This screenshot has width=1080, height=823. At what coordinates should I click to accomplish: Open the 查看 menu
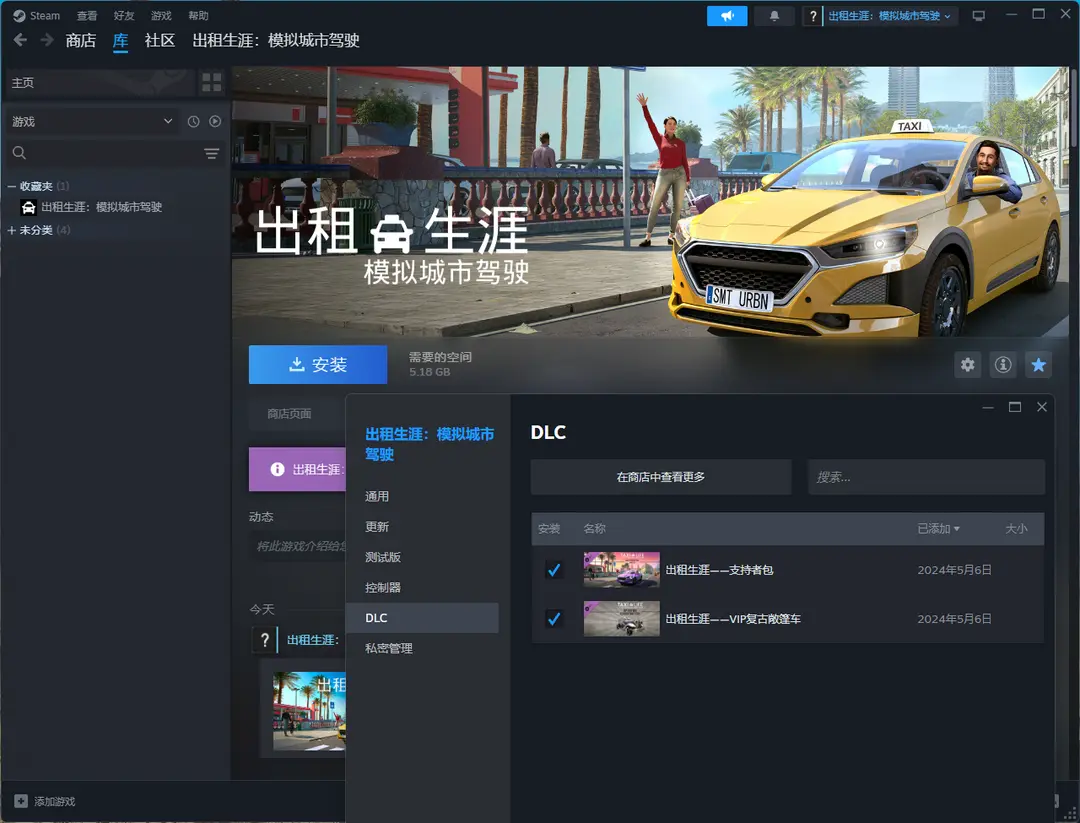(87, 16)
